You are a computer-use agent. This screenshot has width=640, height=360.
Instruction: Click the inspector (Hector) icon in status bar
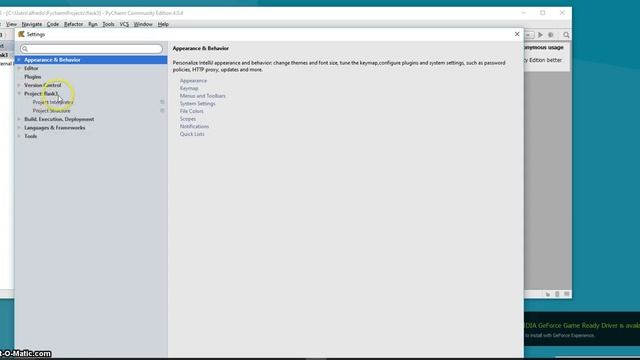pyautogui.click(x=557, y=294)
